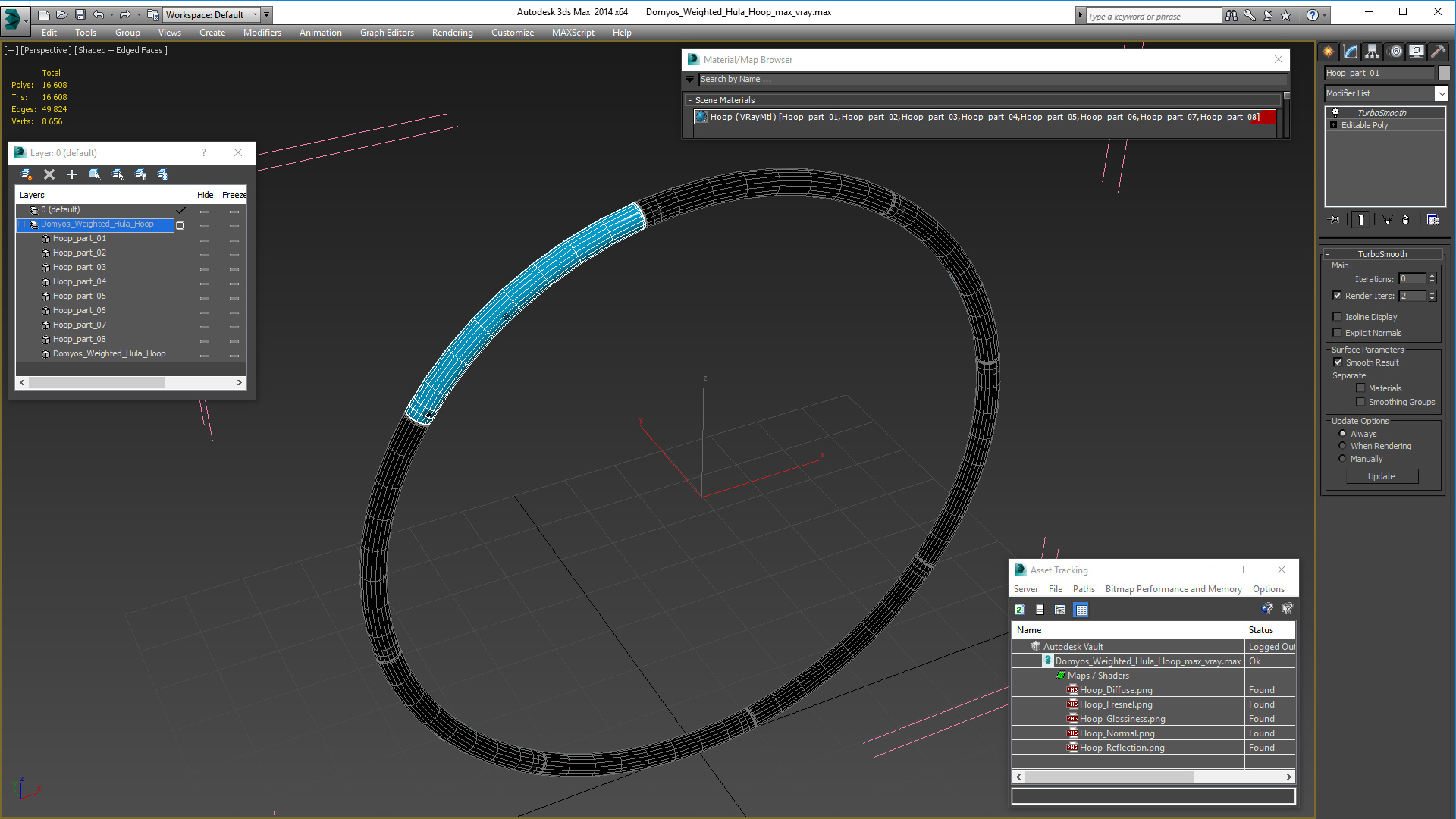
Task: Switch Asset Tracking to table view icon
Action: (x=1081, y=610)
